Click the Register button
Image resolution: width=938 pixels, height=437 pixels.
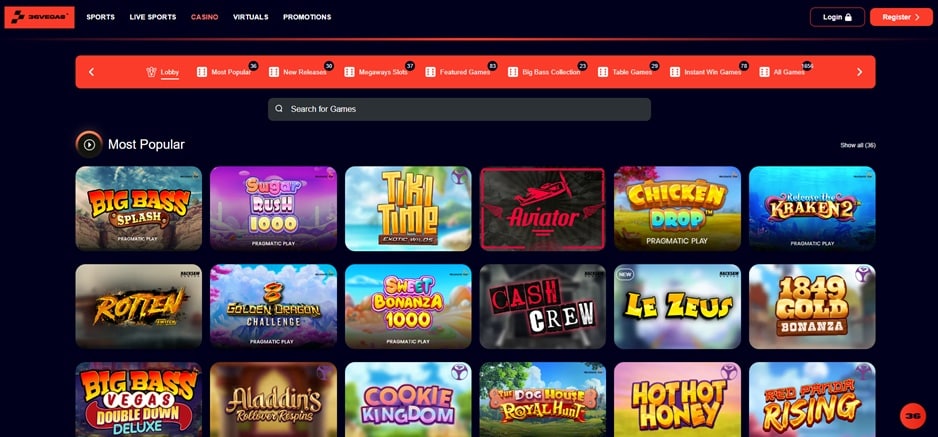point(901,17)
